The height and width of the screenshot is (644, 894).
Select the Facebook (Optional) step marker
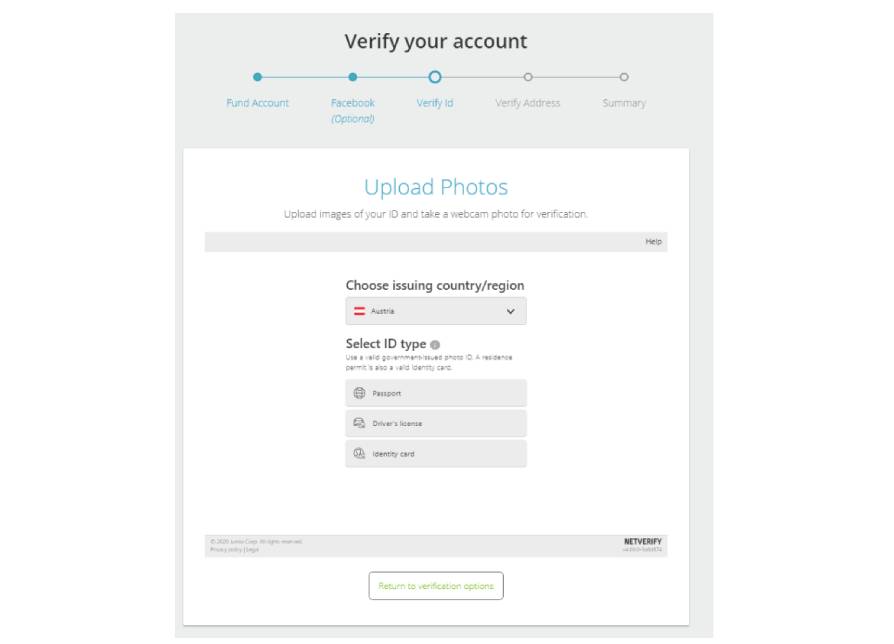coord(352,75)
